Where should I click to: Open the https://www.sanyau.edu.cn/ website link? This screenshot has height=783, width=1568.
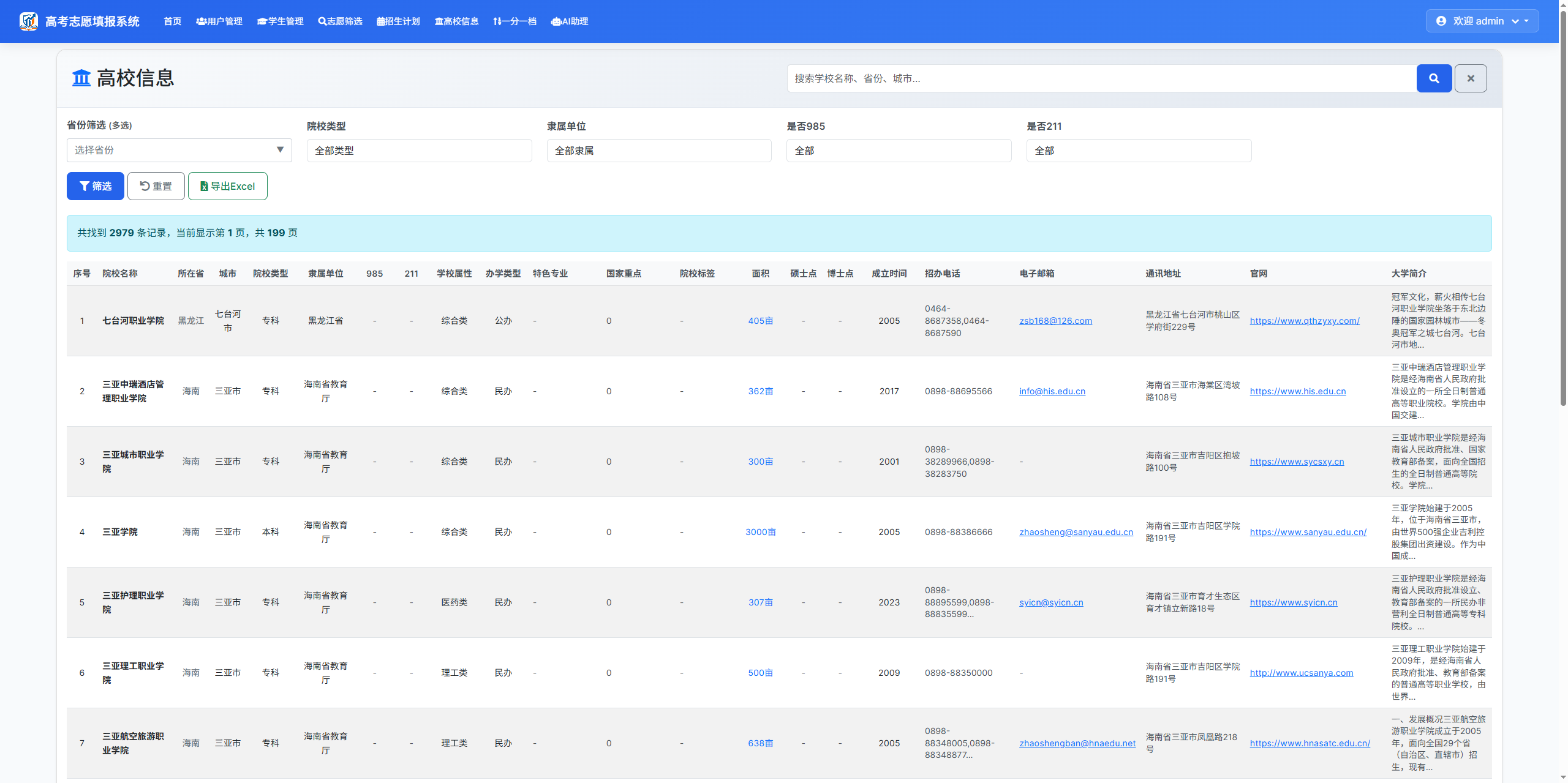[x=1308, y=532]
